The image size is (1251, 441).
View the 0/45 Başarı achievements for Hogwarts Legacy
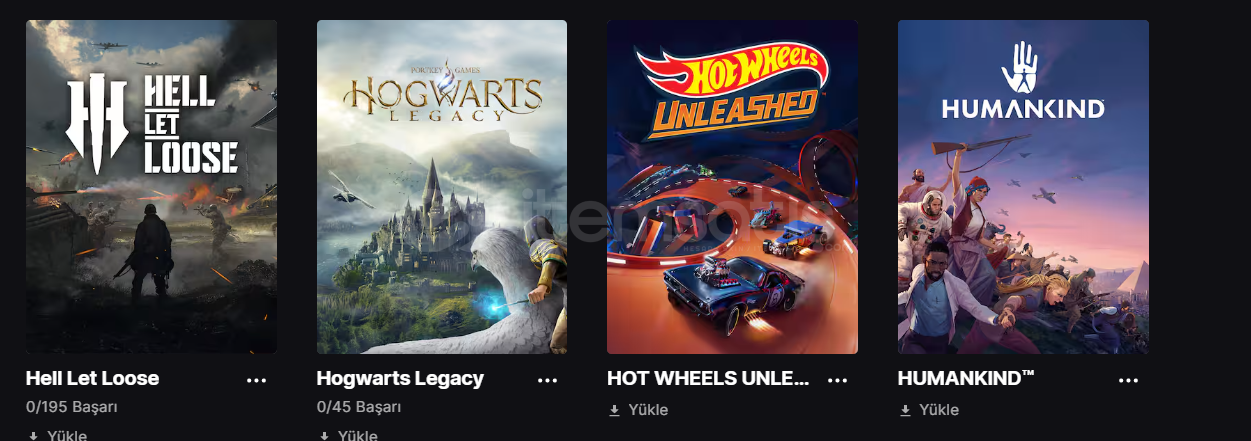[359, 407]
